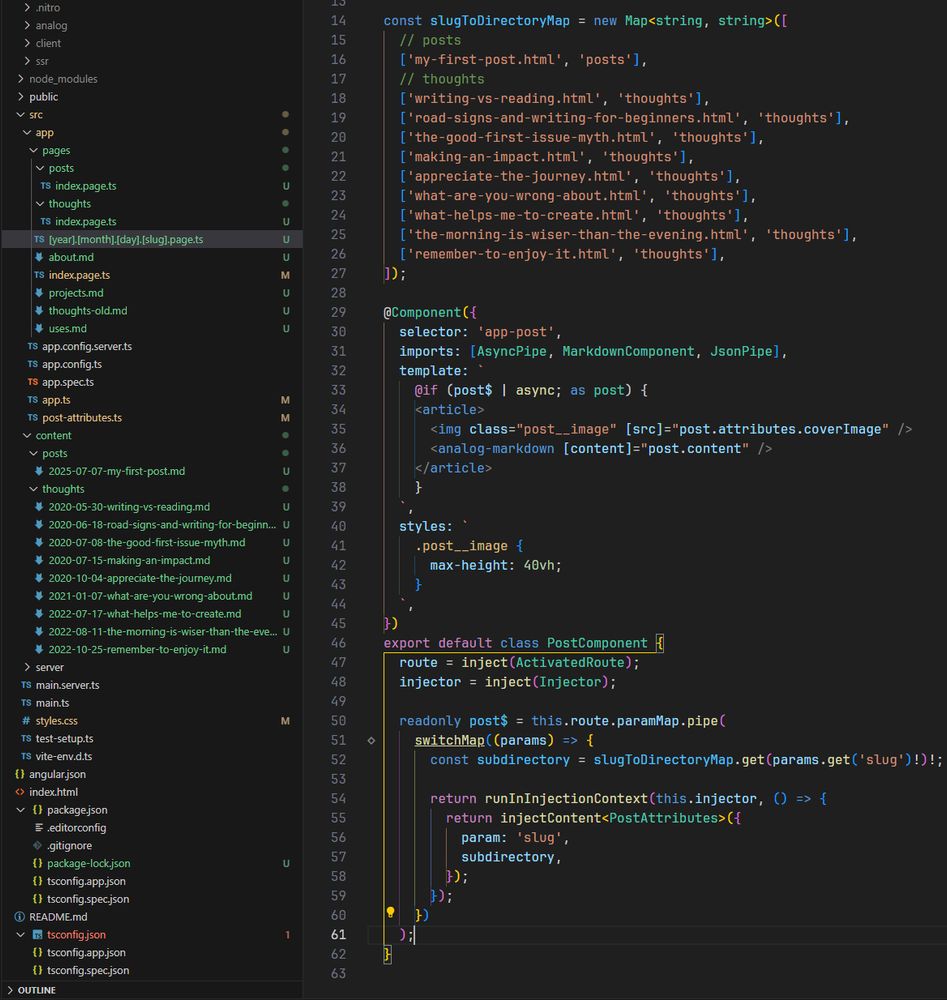Click the MarkdownComponent import entry
This screenshot has height=1000, width=947.
click(628, 351)
